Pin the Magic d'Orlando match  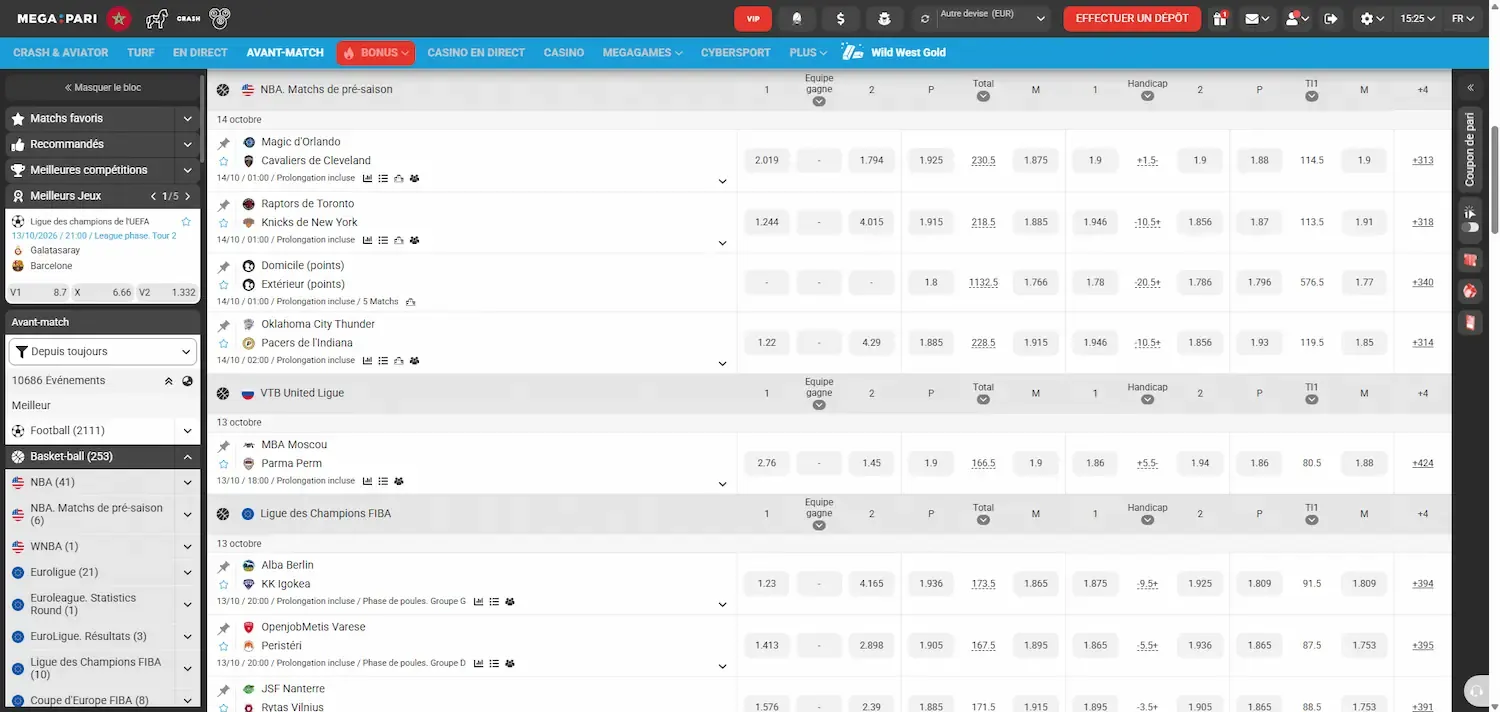pos(224,143)
